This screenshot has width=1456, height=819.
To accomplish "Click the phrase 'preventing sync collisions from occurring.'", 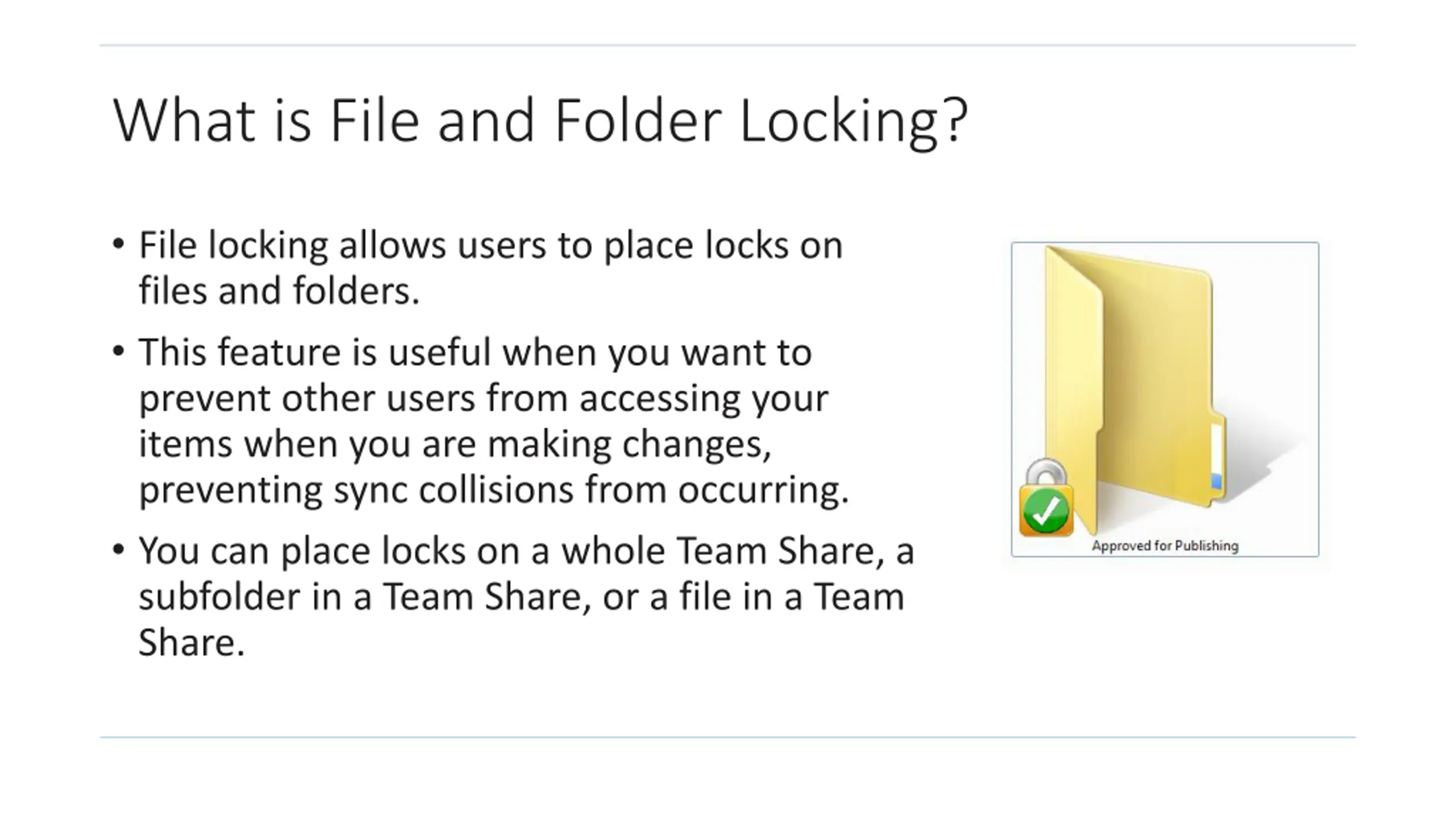I will click(x=494, y=490).
